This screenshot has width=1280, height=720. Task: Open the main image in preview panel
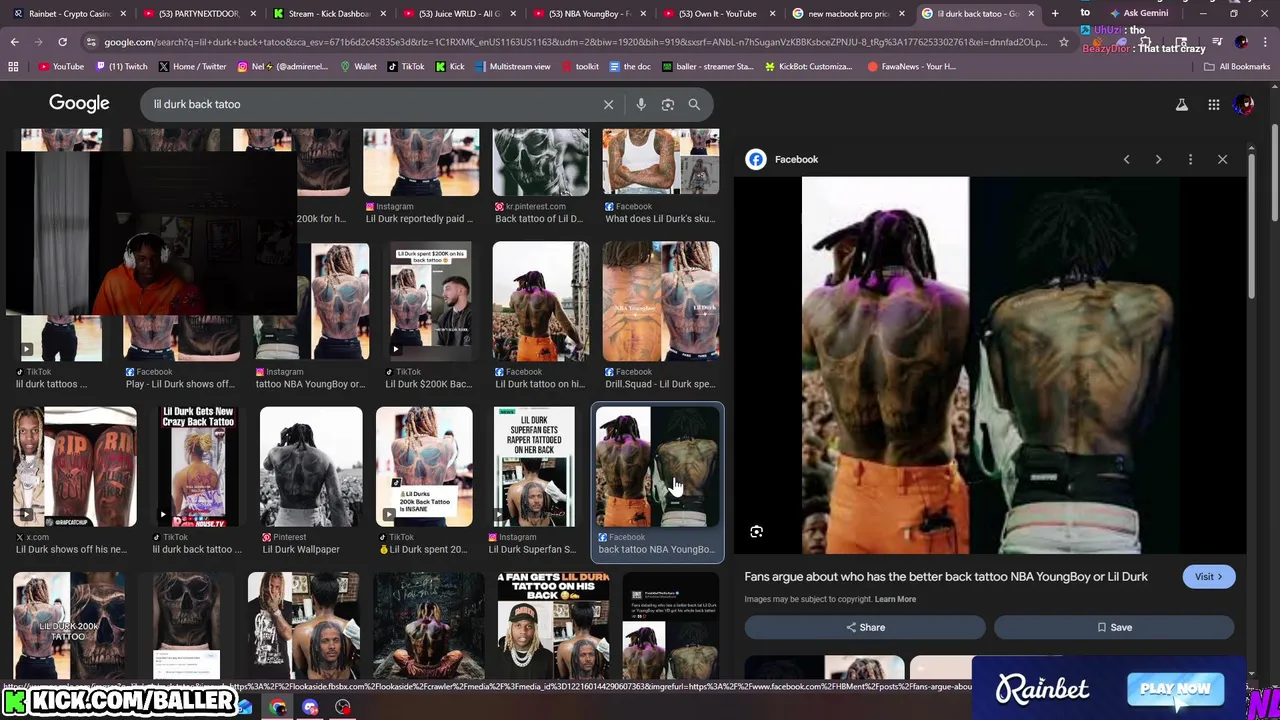[x=990, y=365]
